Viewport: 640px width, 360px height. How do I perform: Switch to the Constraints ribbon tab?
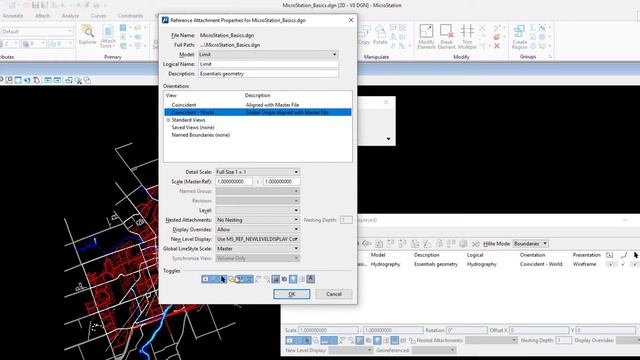click(x=131, y=16)
